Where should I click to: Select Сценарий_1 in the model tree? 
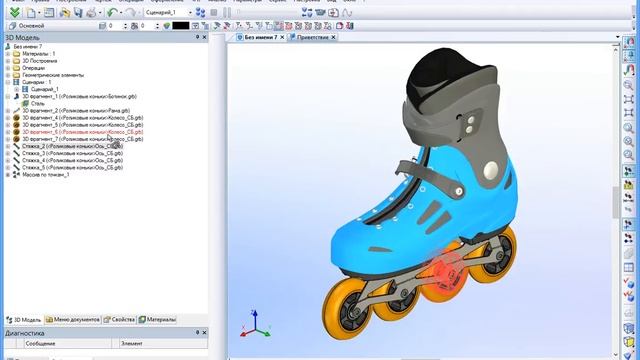(x=44, y=89)
